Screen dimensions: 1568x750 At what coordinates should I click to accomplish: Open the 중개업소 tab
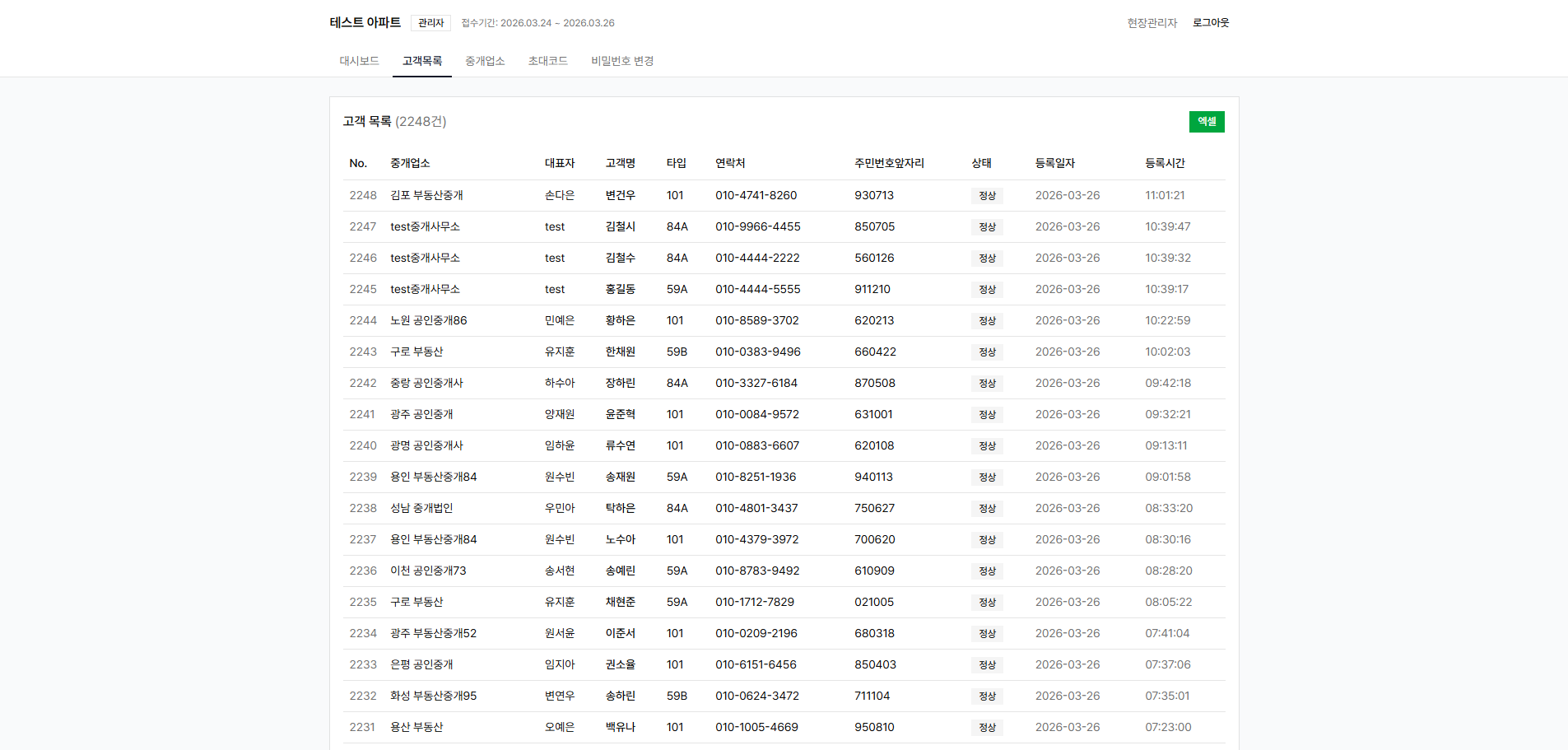(x=485, y=60)
